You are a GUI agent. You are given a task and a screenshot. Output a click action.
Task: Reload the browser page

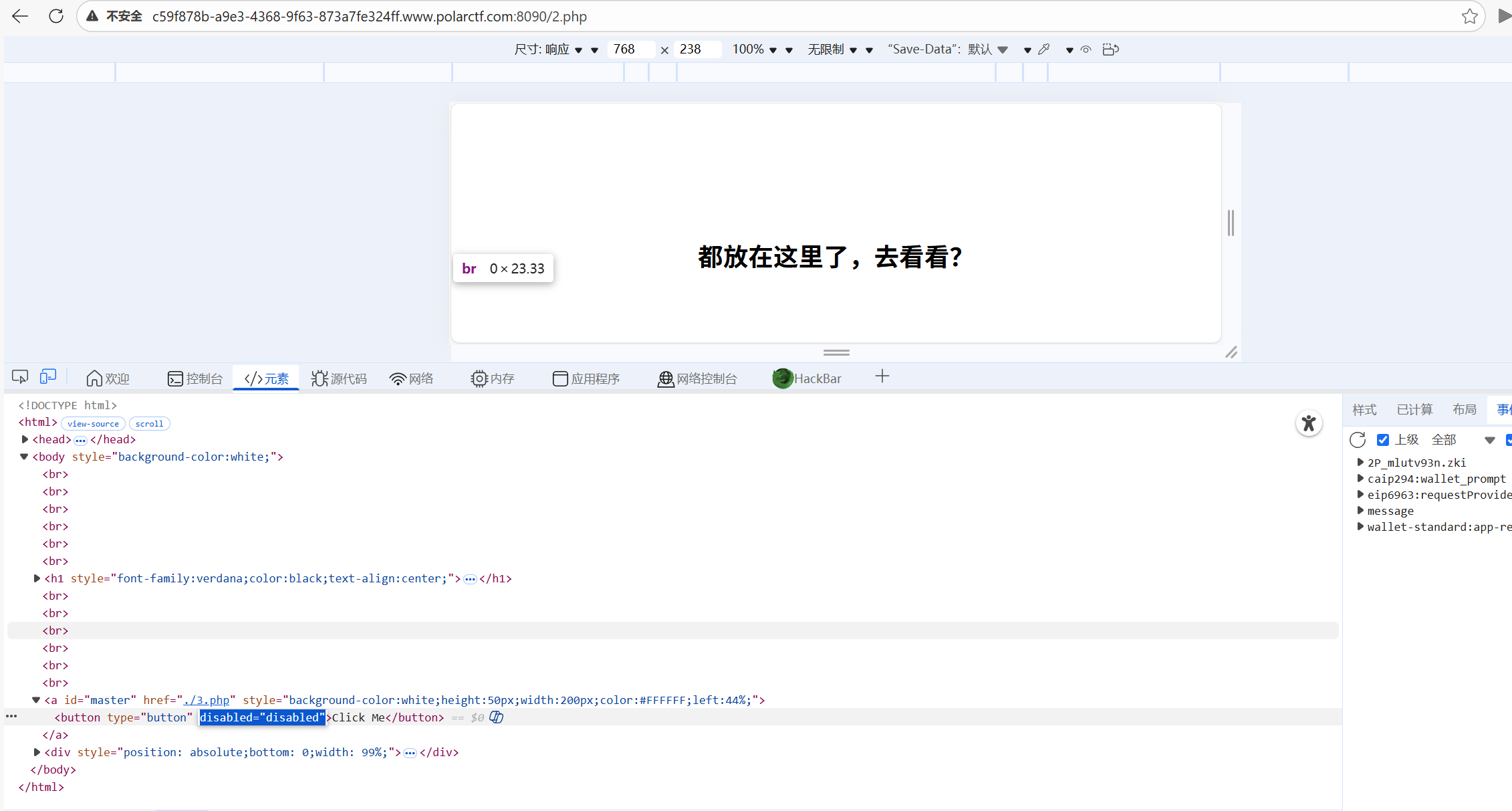(56, 17)
